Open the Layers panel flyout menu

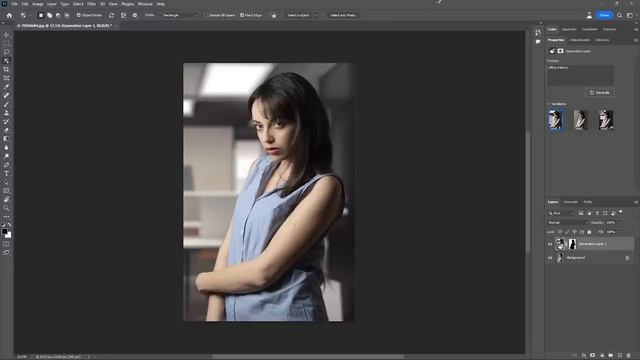click(x=636, y=202)
